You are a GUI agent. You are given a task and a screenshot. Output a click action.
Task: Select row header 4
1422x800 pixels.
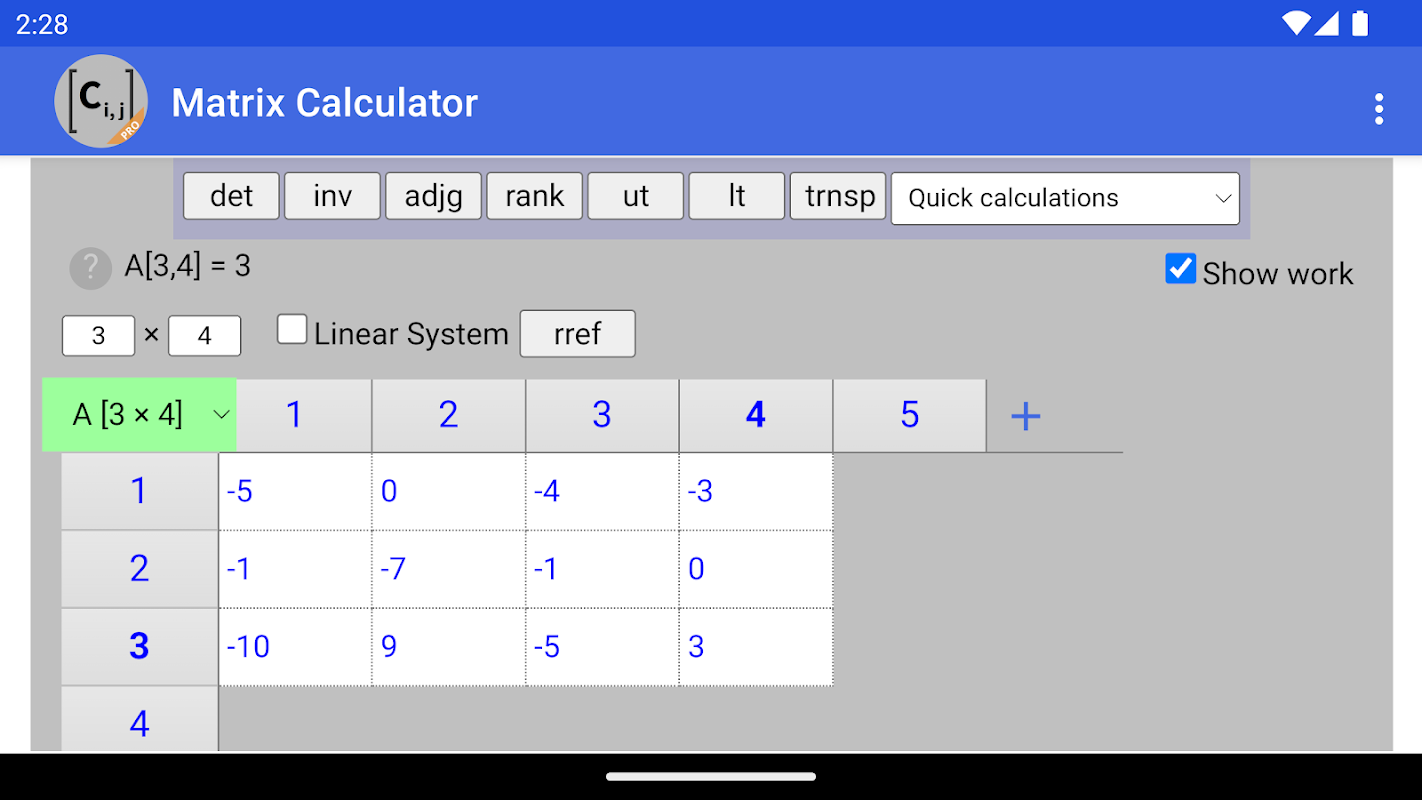139,722
